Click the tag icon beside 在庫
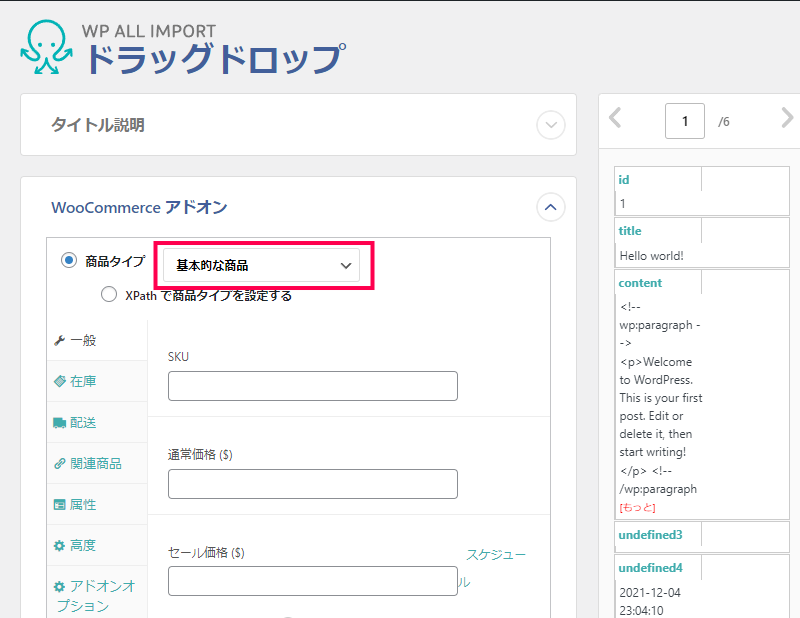The width and height of the screenshot is (800, 618). pos(60,381)
